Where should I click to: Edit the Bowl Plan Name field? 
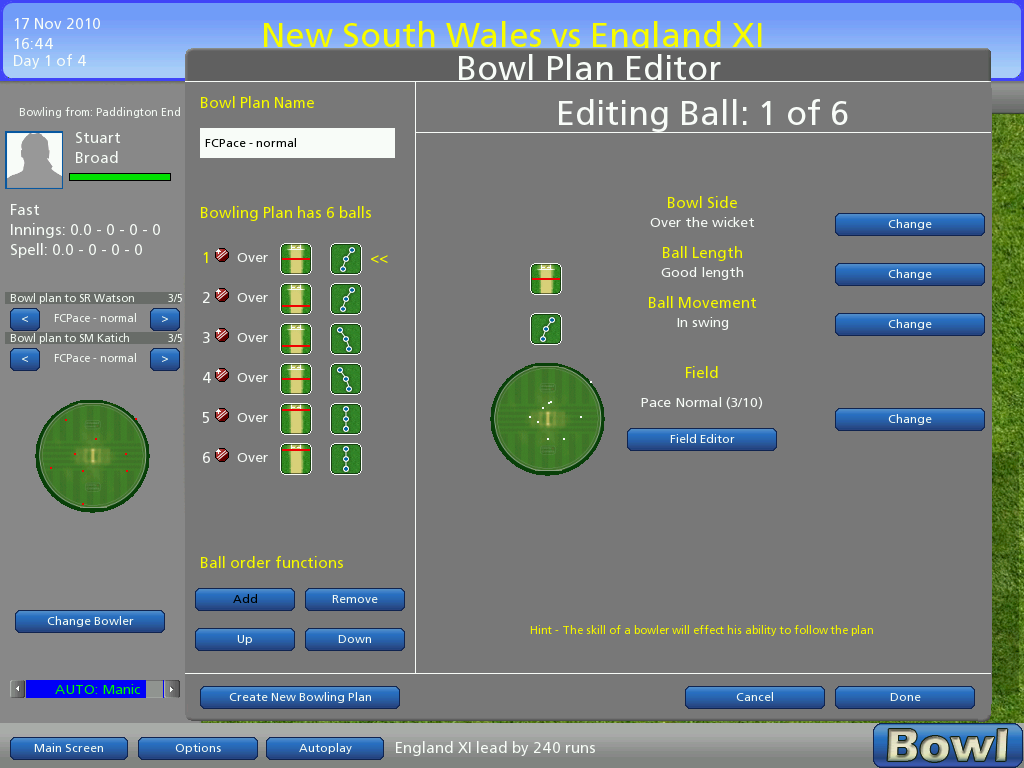coord(297,143)
